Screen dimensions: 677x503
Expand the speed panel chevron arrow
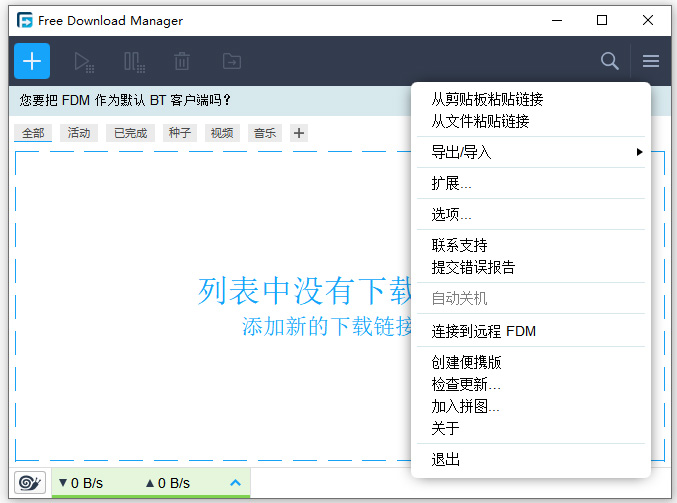pos(235,483)
